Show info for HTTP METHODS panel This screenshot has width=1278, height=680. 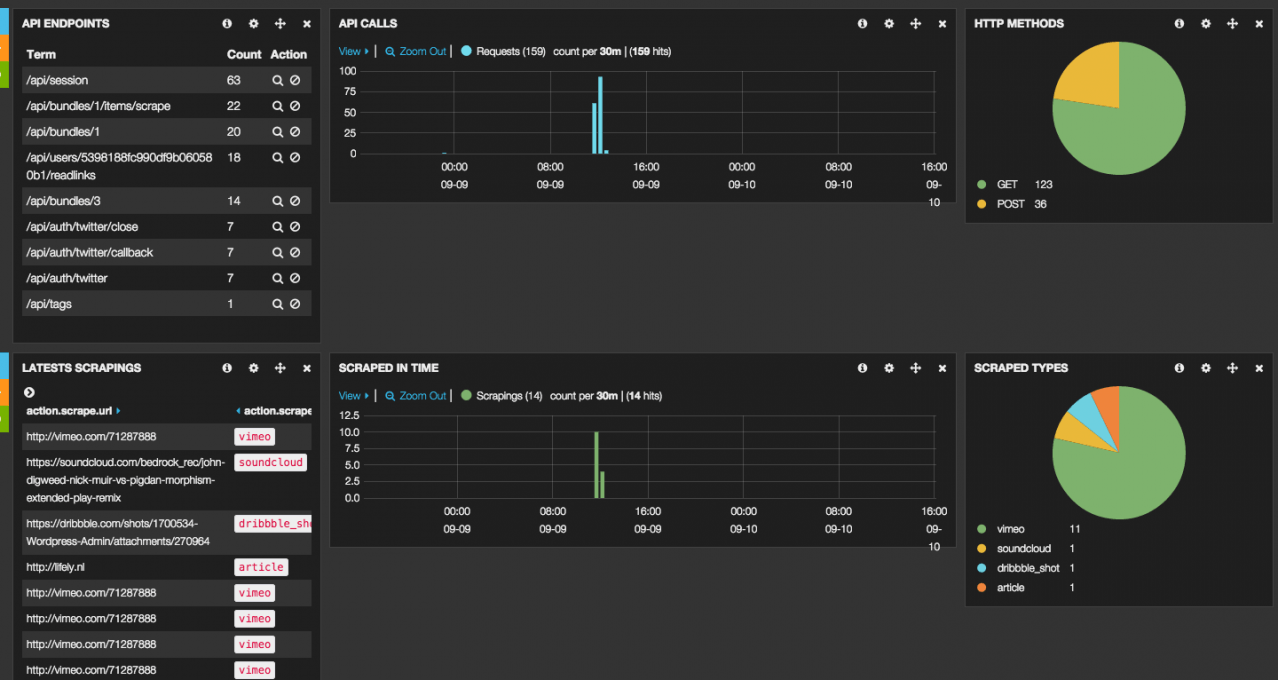coord(1179,23)
